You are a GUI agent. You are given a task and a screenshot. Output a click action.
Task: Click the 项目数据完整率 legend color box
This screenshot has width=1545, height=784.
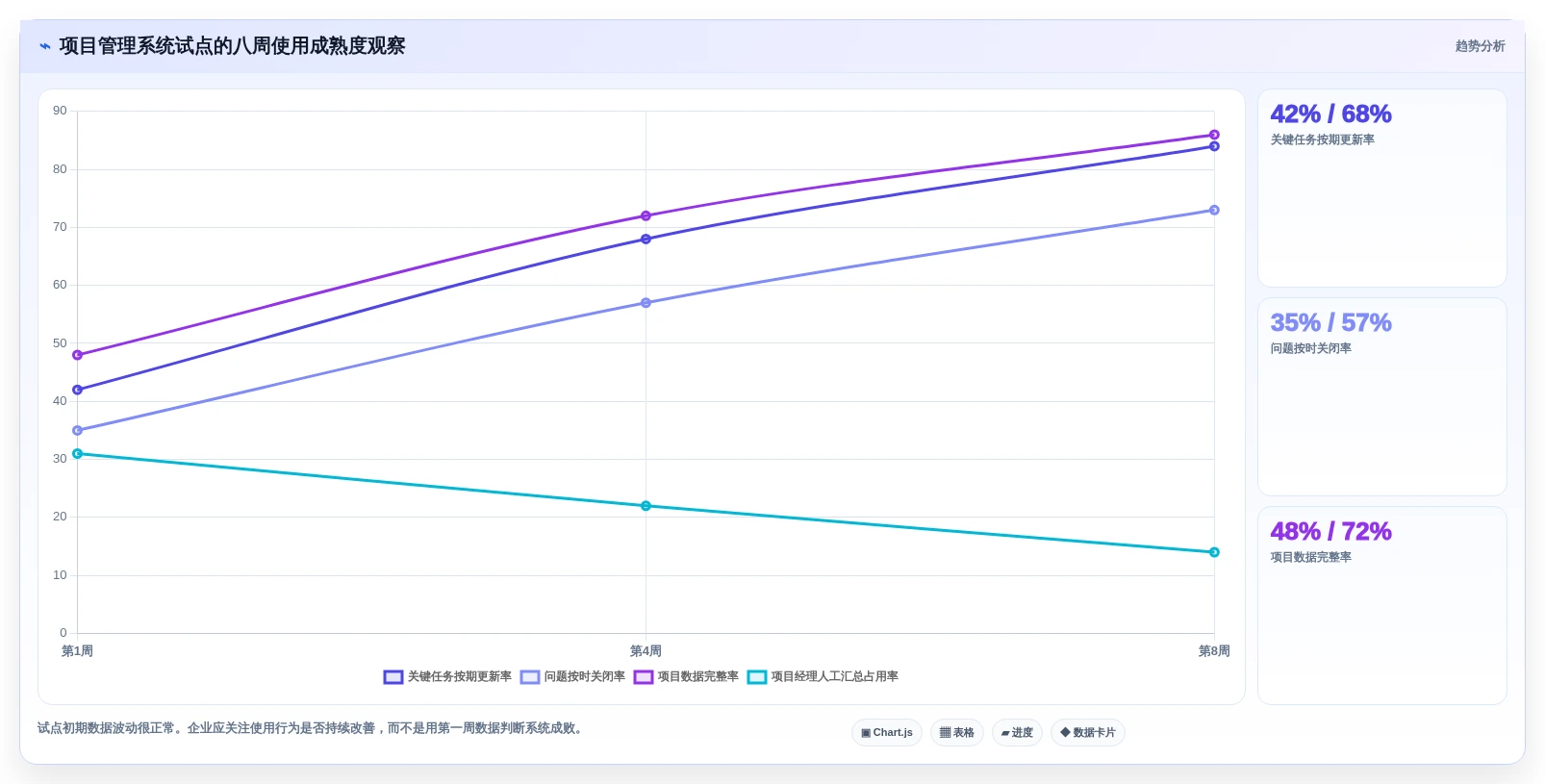(x=643, y=677)
